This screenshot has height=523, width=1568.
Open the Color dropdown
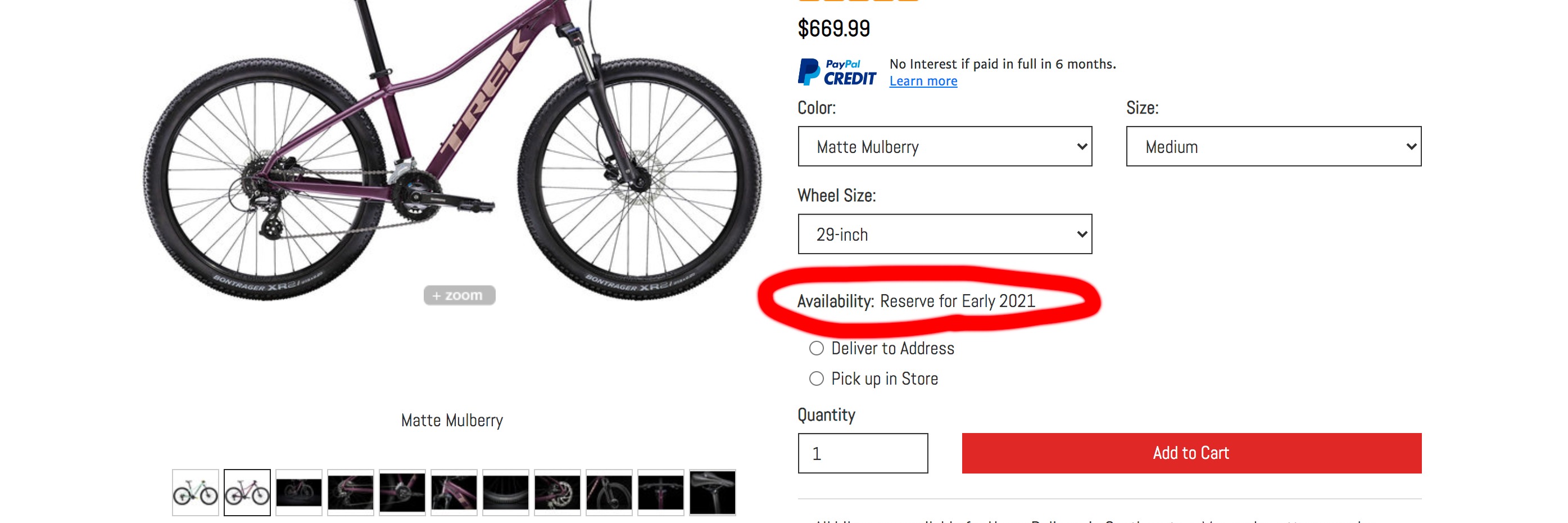(945, 146)
